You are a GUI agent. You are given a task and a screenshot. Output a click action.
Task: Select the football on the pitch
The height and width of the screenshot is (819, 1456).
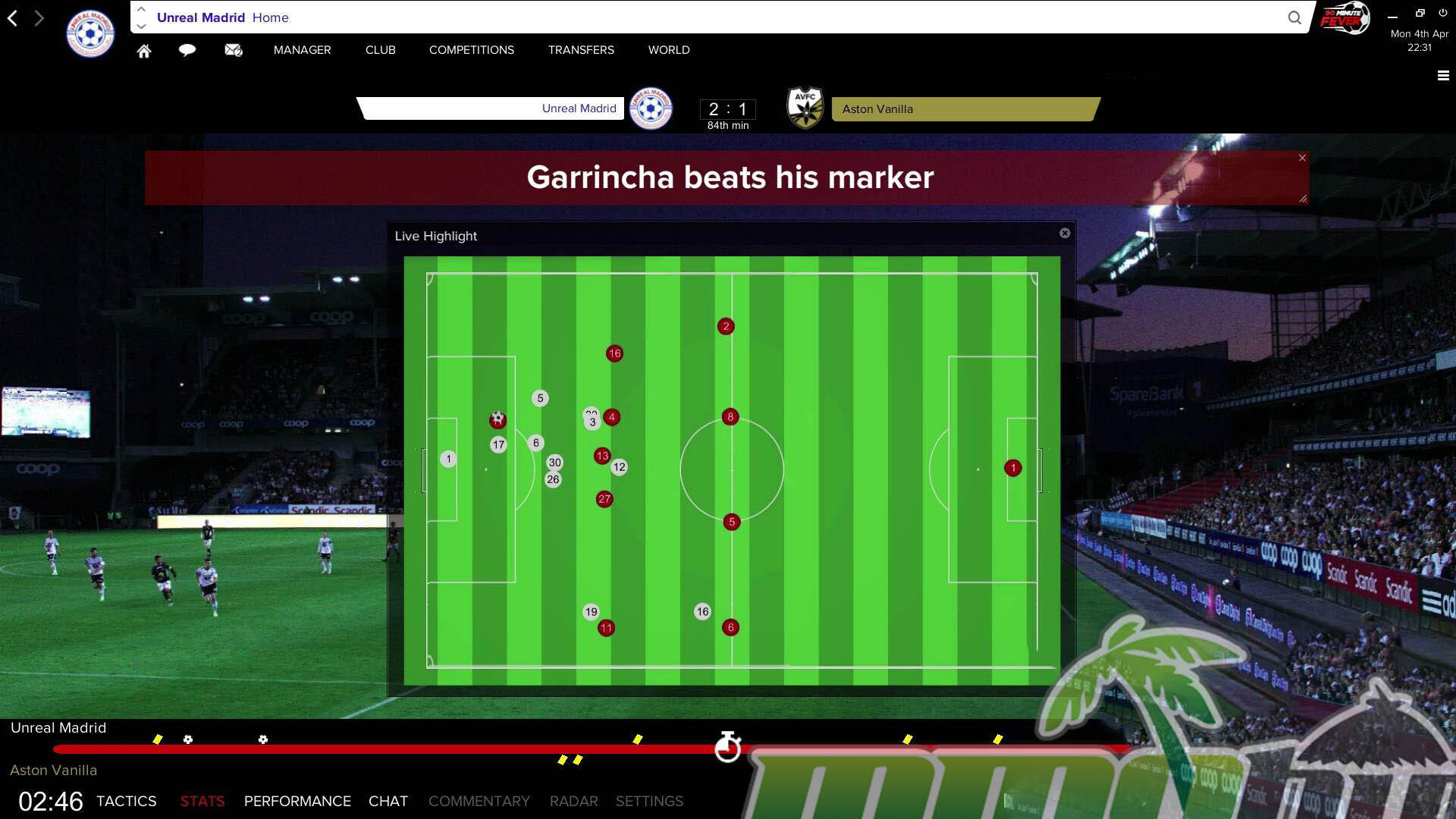tap(497, 419)
